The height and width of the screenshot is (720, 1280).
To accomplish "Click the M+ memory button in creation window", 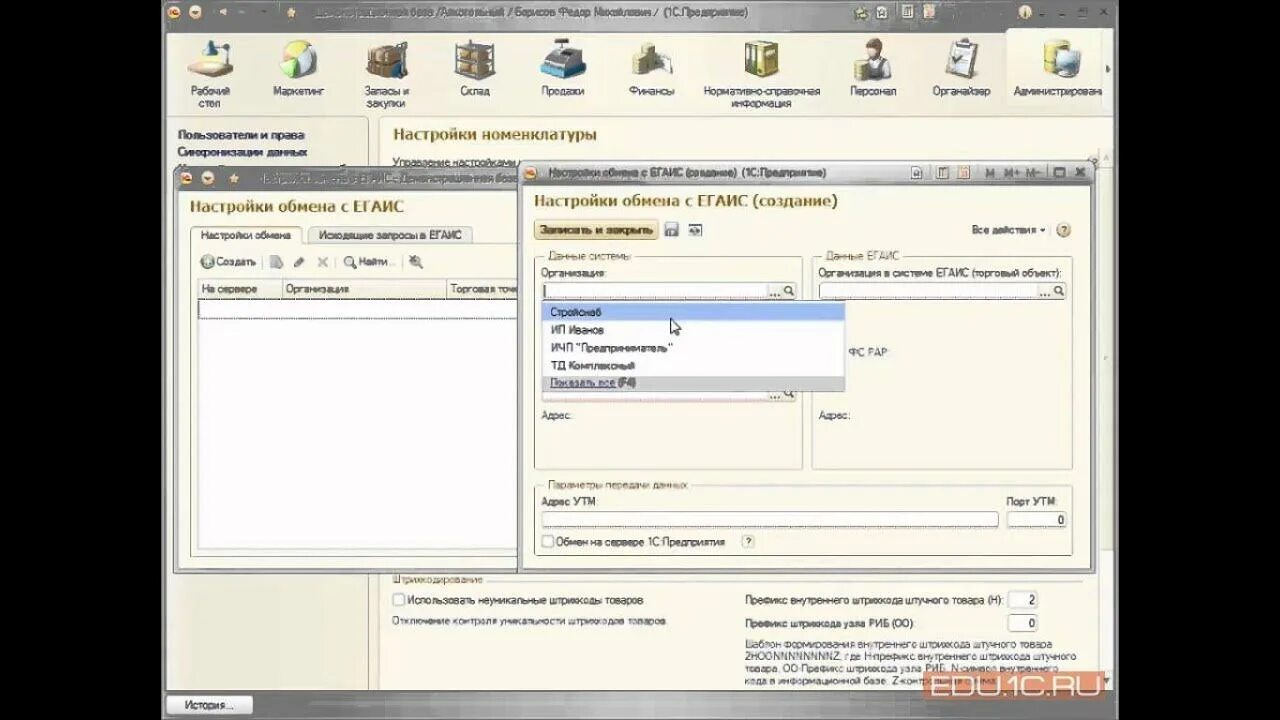I will click(x=1011, y=173).
